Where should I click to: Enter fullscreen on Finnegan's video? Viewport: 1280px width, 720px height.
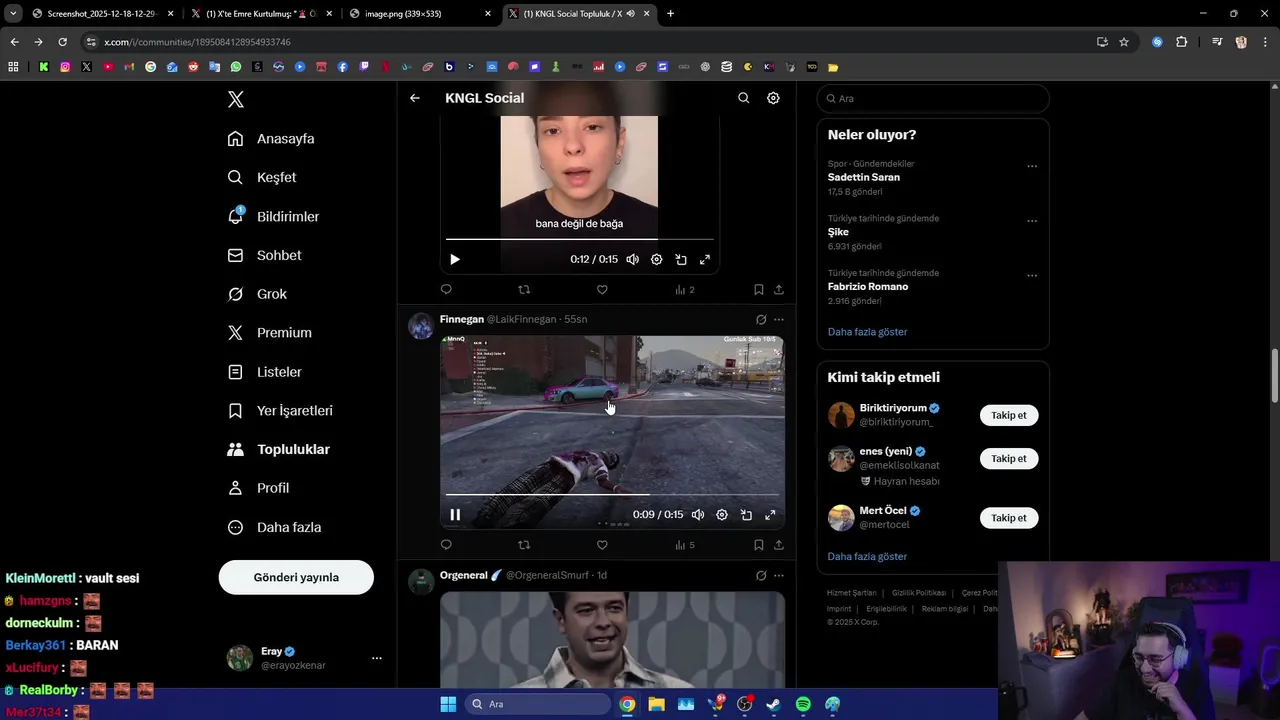tap(770, 515)
